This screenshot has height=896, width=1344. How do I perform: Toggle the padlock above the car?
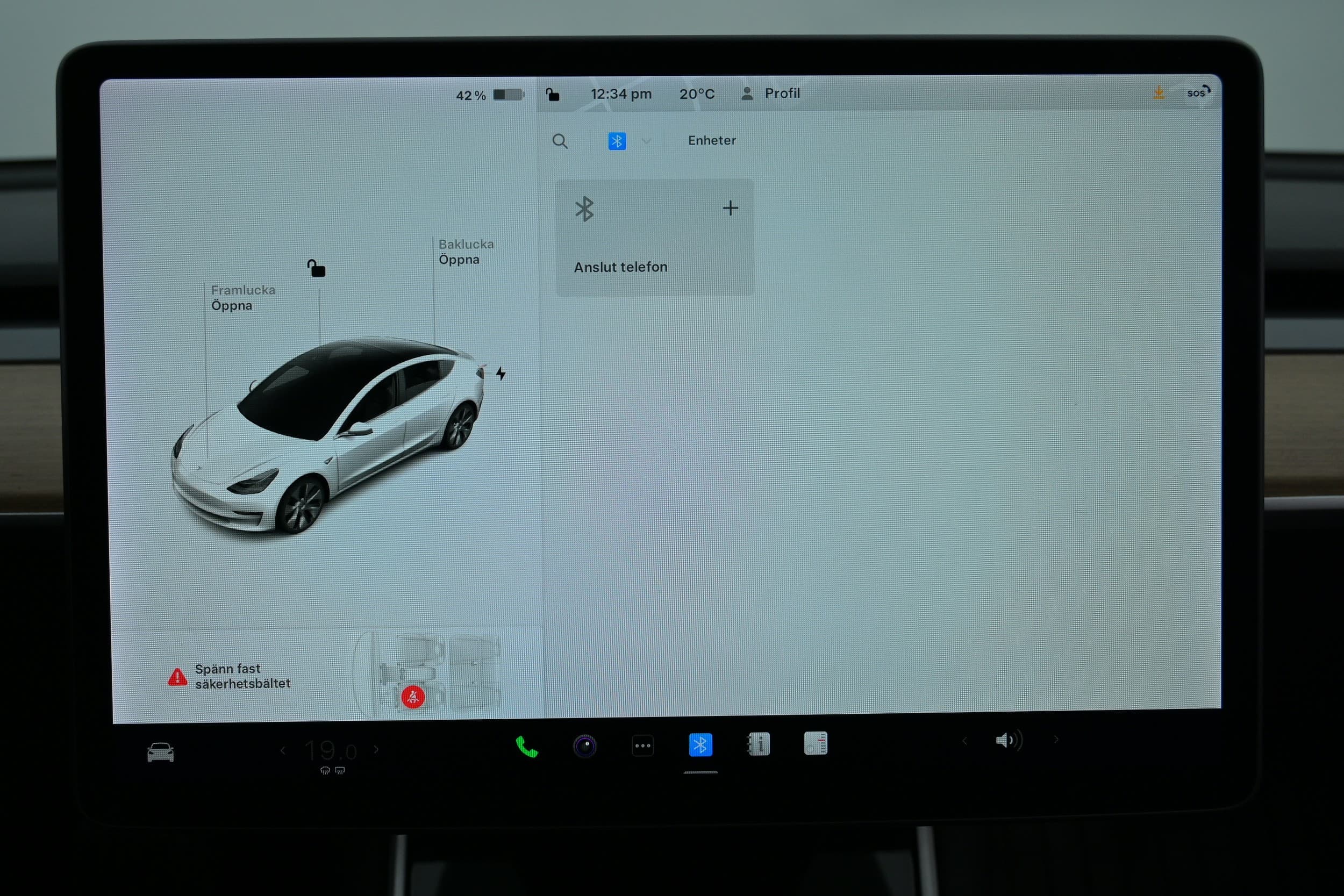tap(316, 268)
